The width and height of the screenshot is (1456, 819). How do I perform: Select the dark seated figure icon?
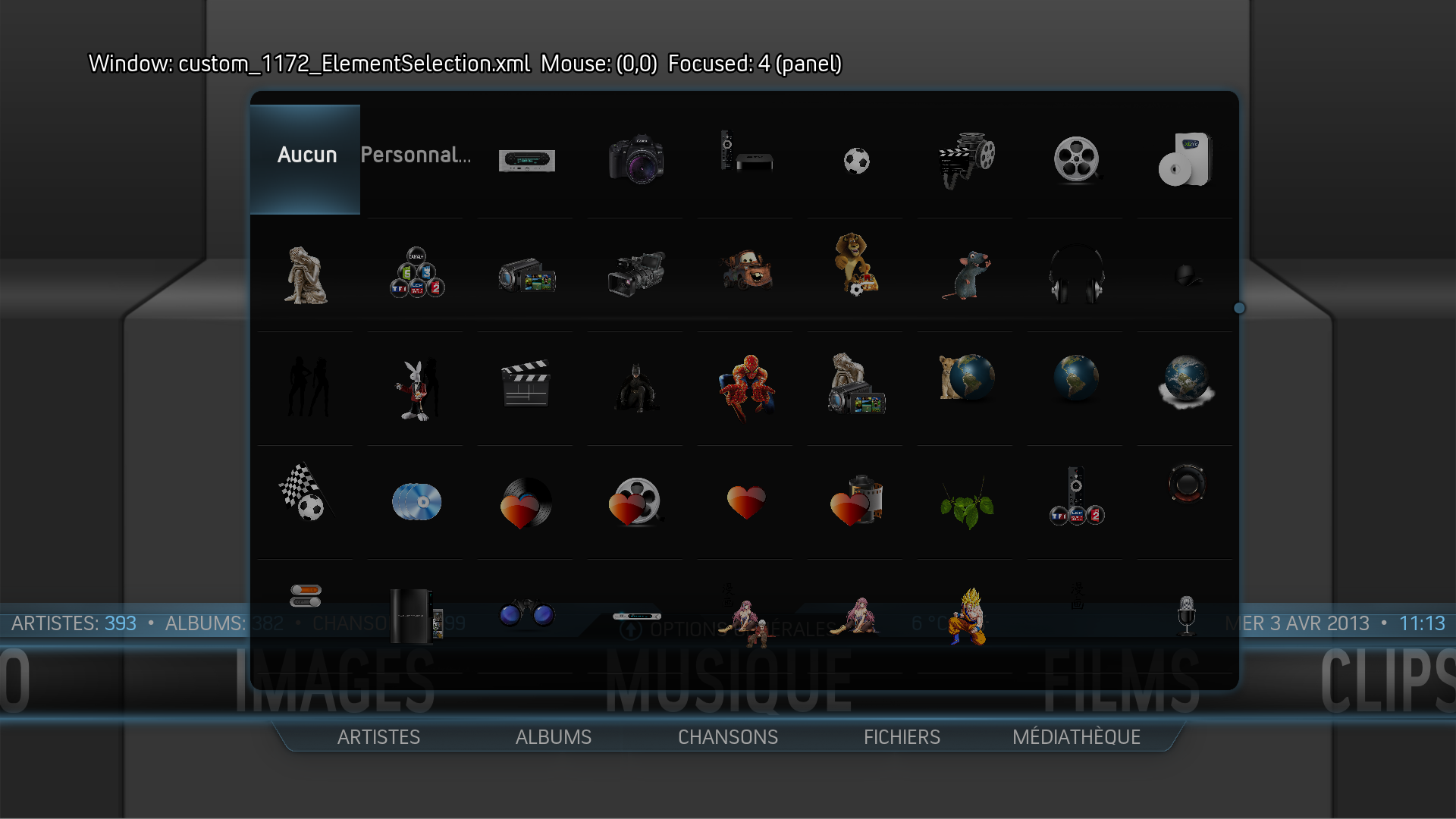point(636,387)
